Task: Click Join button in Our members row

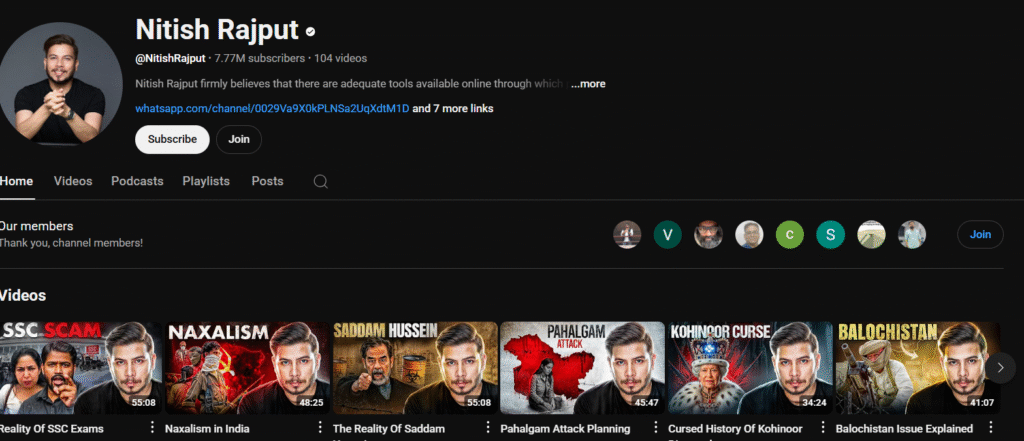Action: pyautogui.click(x=980, y=234)
